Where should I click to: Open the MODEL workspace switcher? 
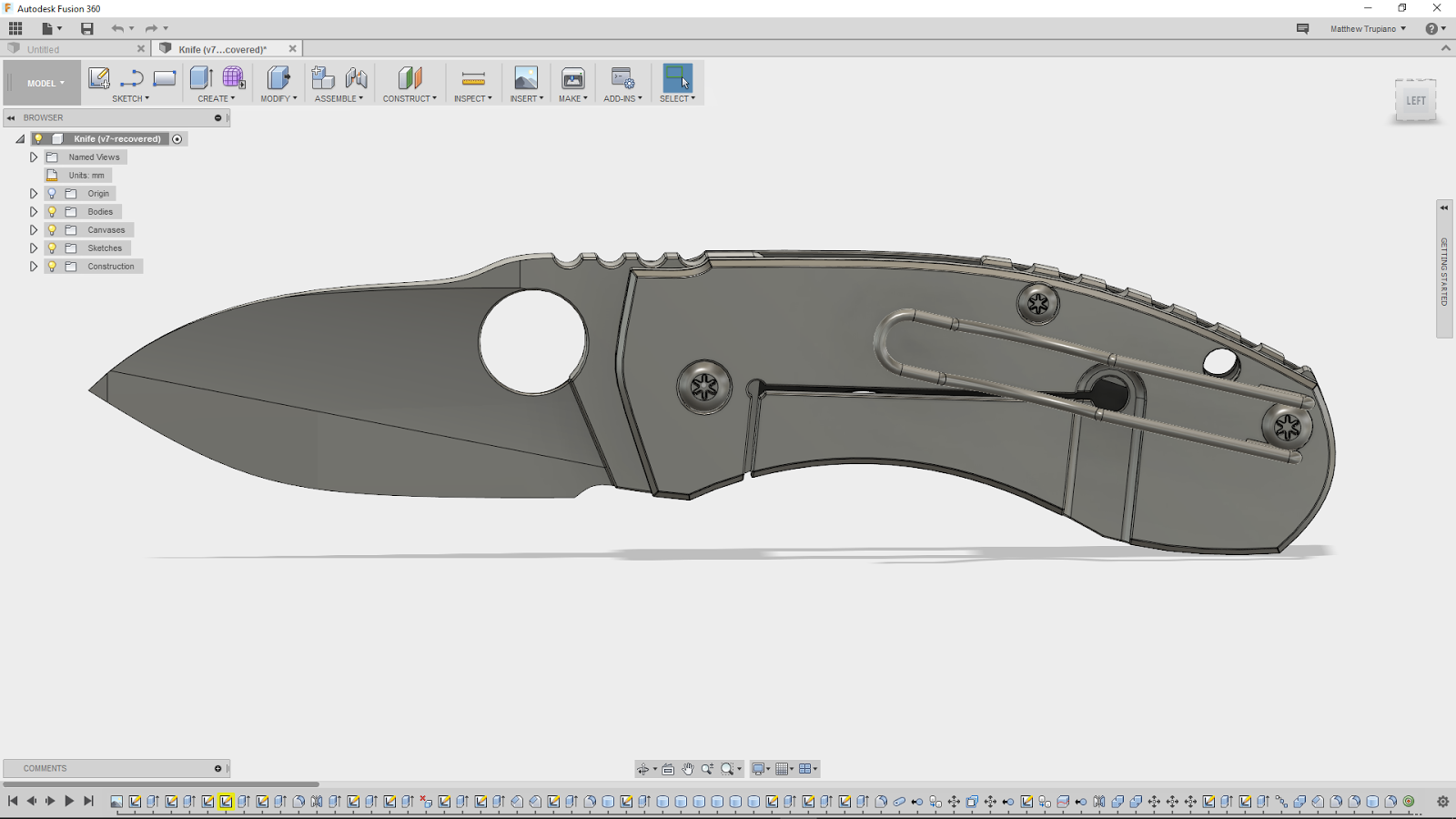pos(41,82)
